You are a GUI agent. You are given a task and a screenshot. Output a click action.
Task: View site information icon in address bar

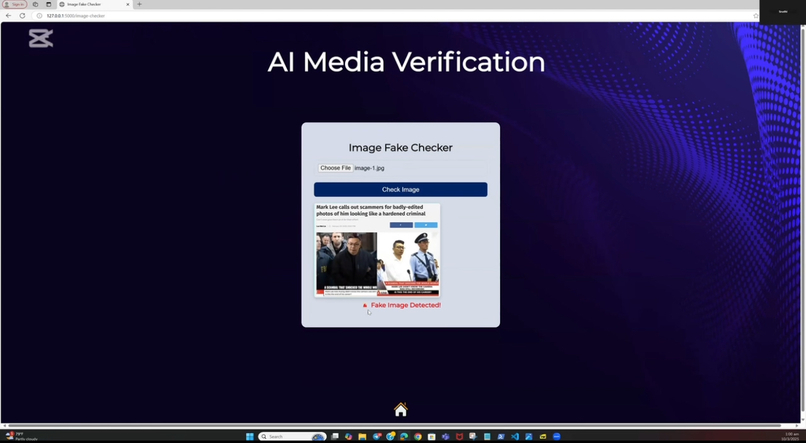[x=39, y=15]
